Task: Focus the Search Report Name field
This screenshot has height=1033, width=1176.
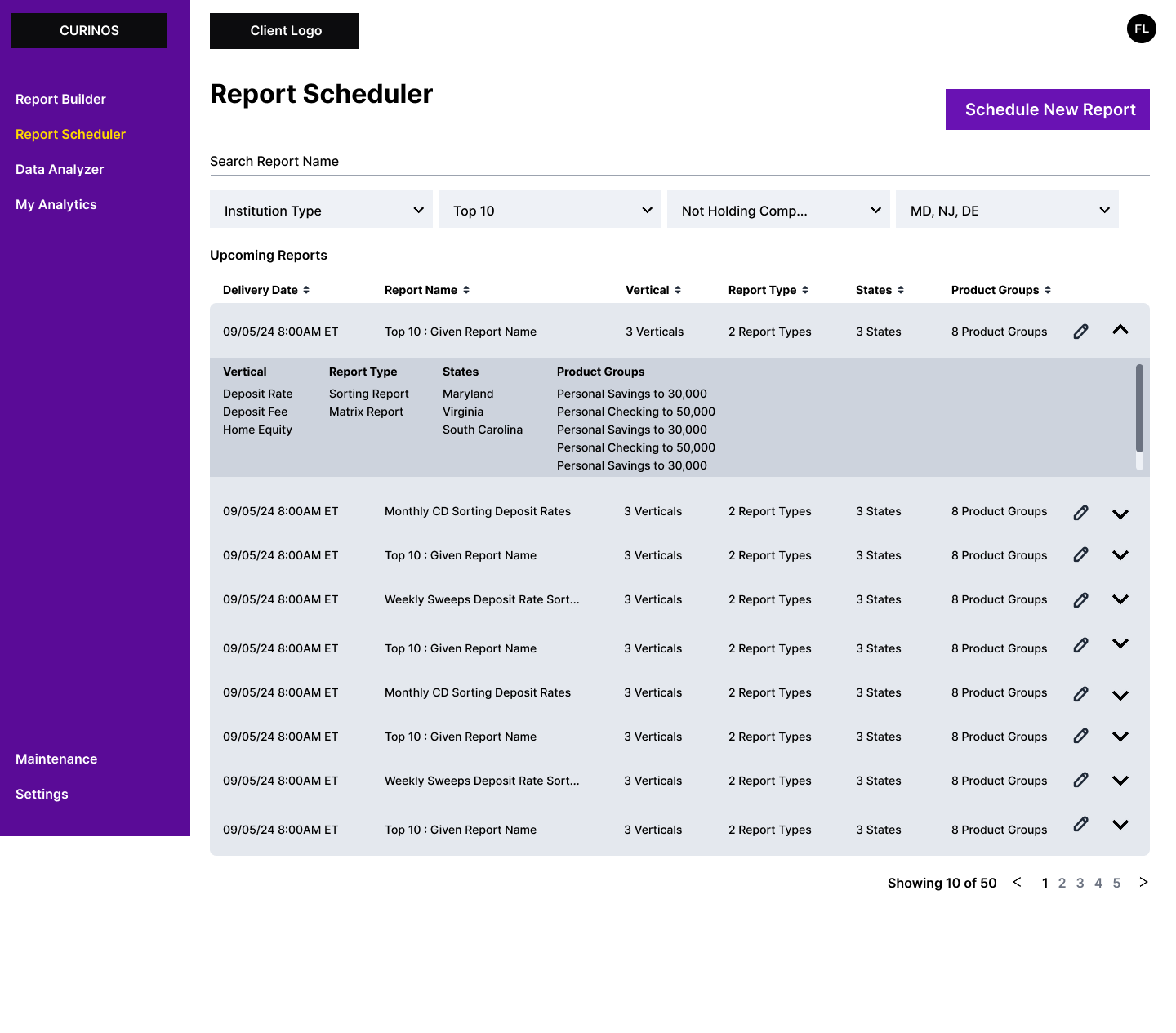Action: pyautogui.click(x=679, y=162)
